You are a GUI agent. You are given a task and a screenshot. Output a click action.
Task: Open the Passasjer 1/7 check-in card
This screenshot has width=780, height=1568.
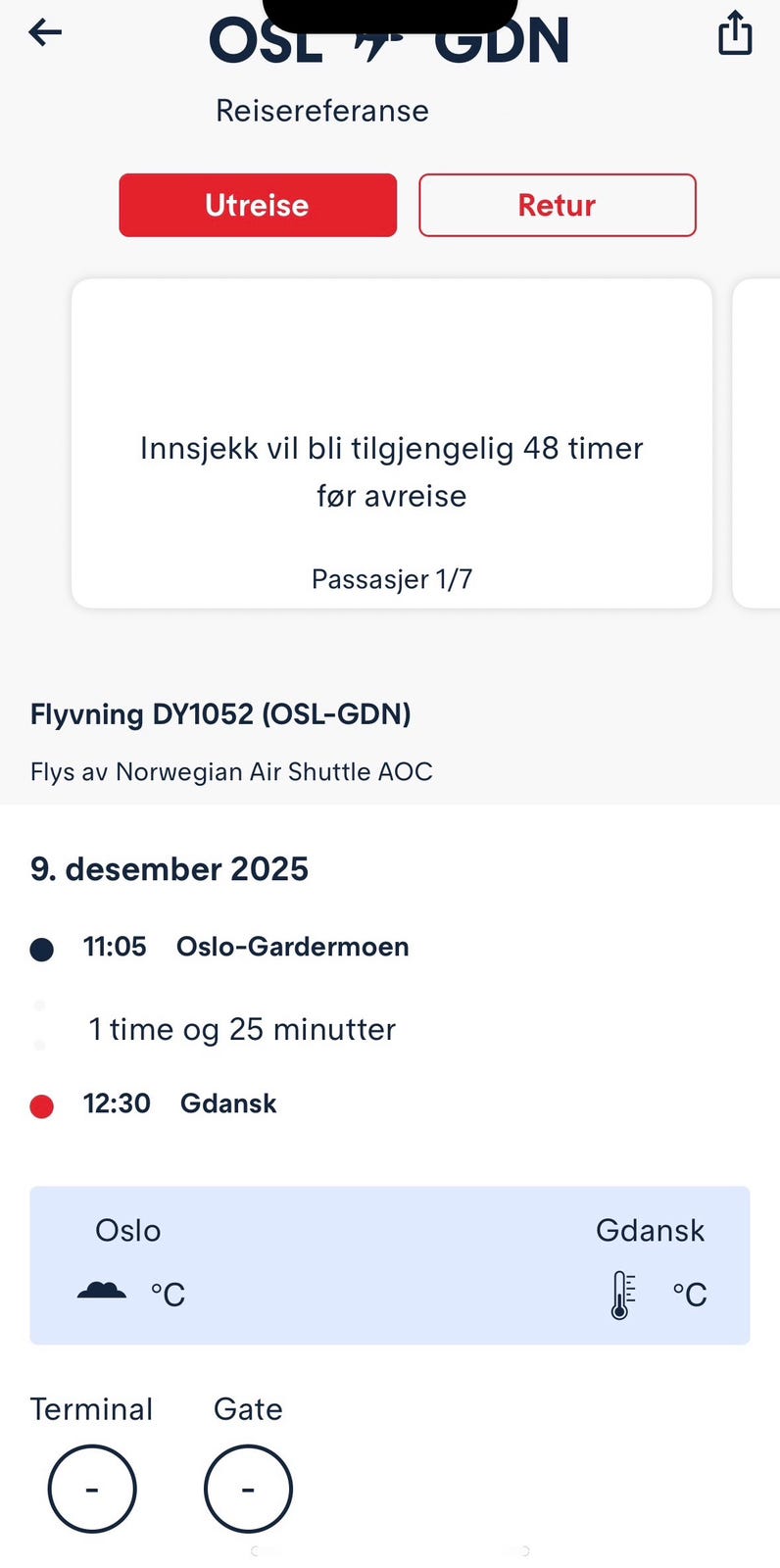coord(392,443)
